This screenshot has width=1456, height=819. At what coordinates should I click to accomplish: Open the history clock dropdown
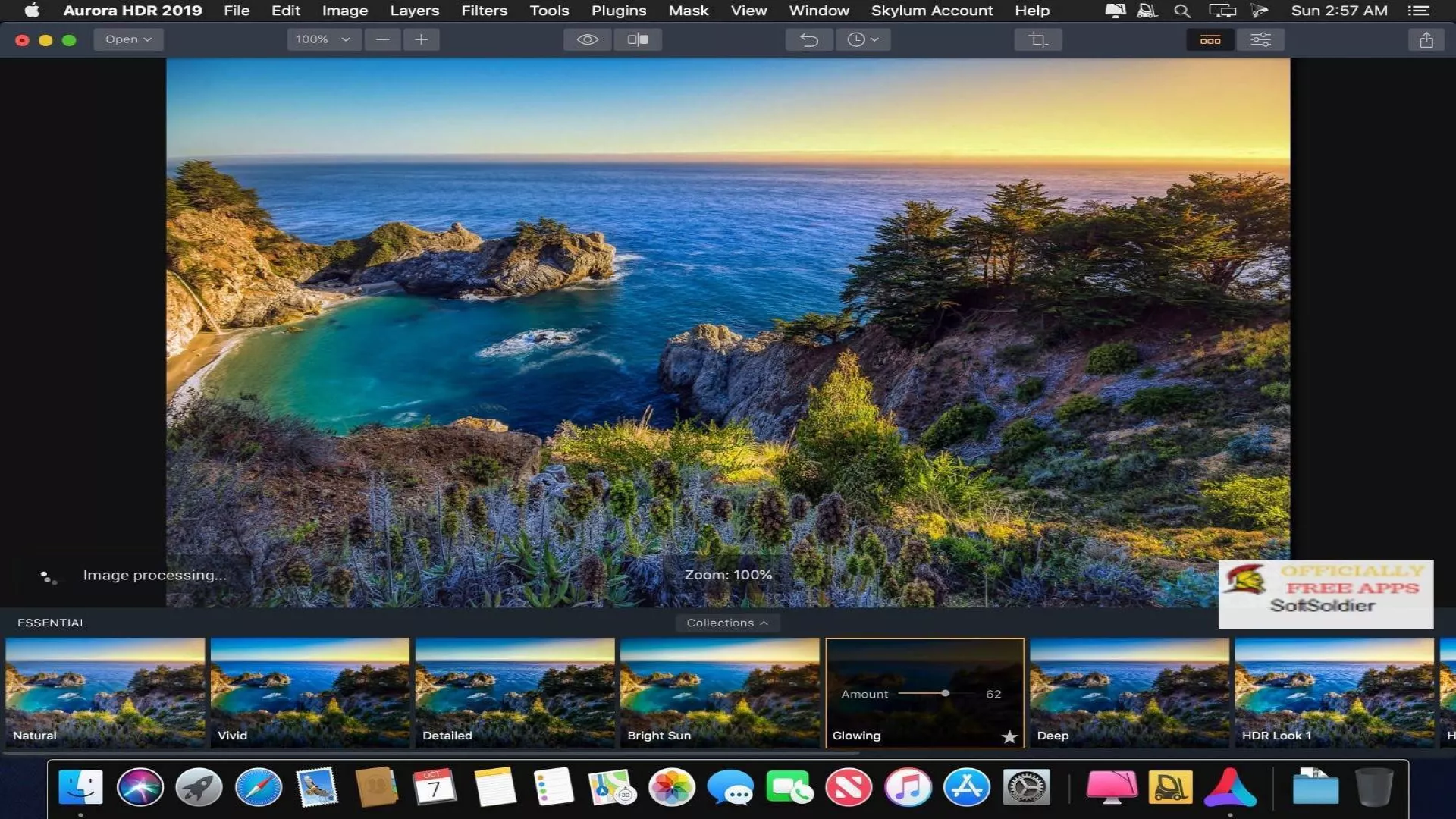(862, 39)
